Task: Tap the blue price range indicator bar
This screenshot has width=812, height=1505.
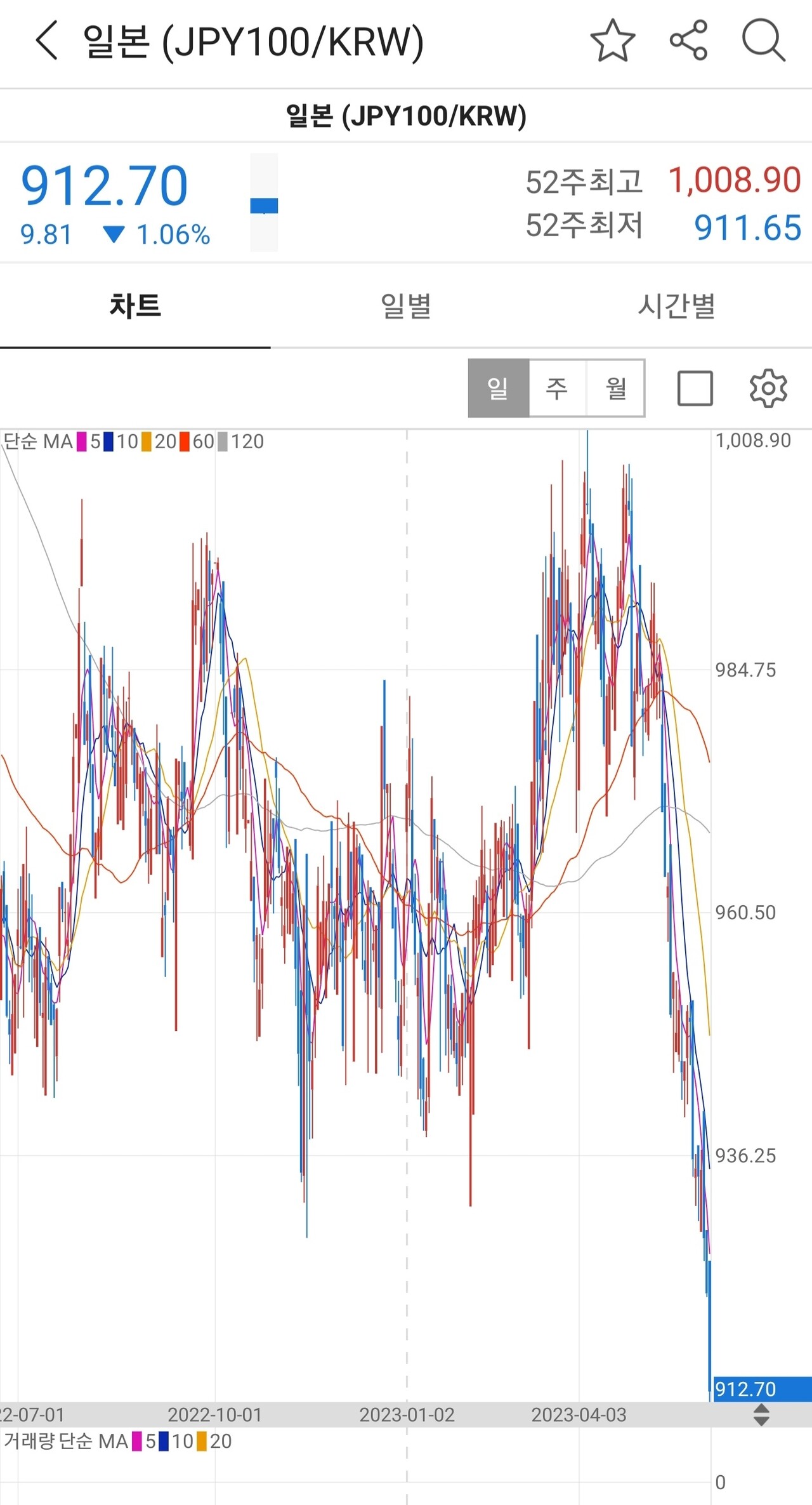Action: [x=264, y=205]
